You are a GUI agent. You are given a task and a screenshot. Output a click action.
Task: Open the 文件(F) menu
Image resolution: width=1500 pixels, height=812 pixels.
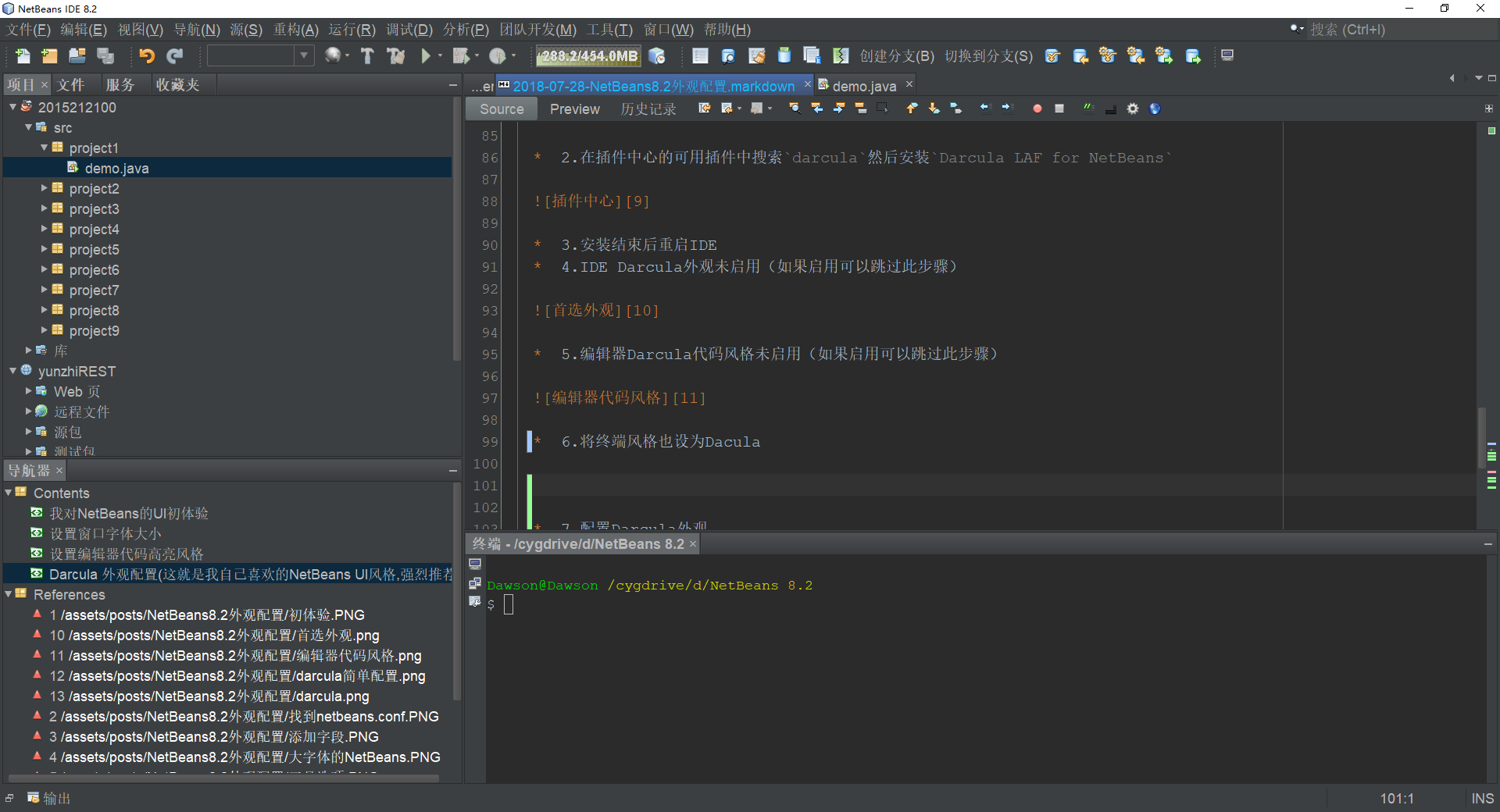tap(28, 30)
